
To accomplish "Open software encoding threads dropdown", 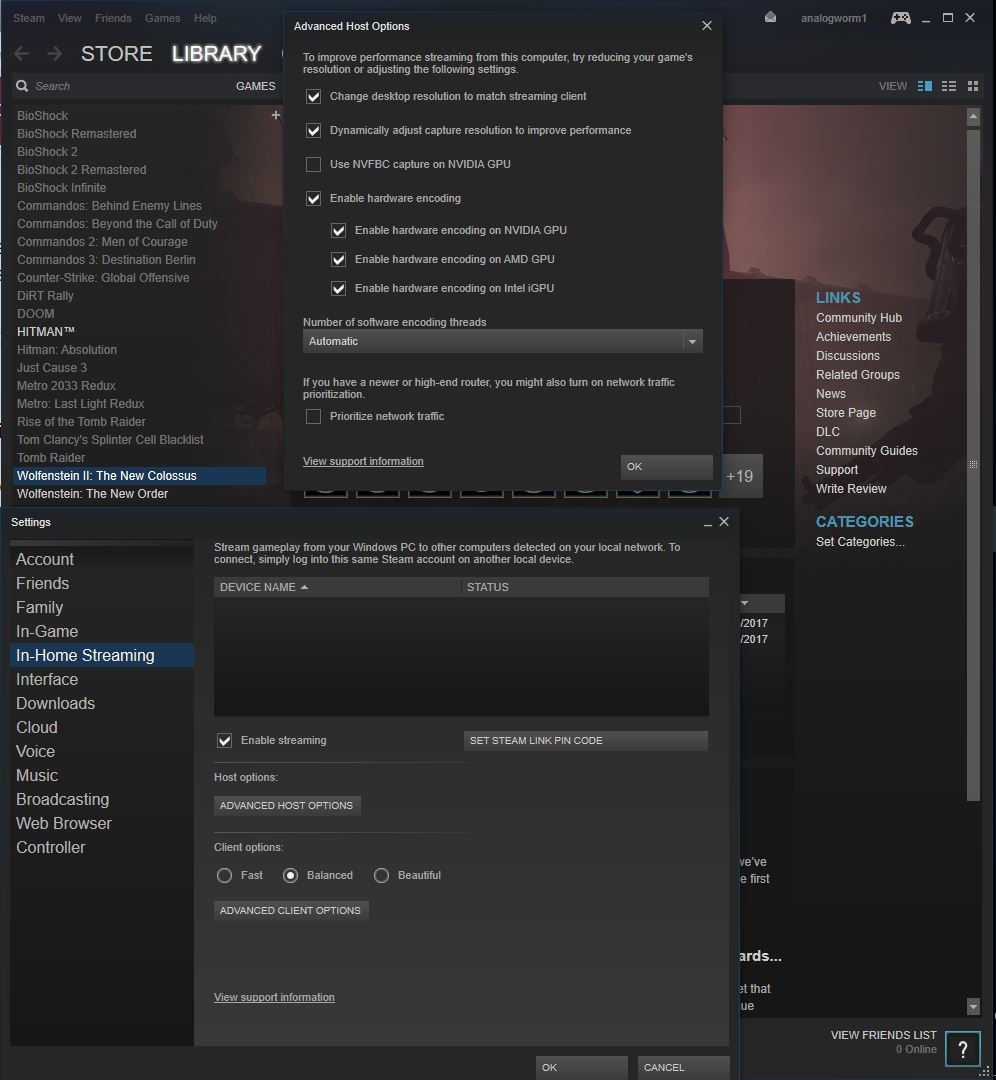I will (503, 341).
